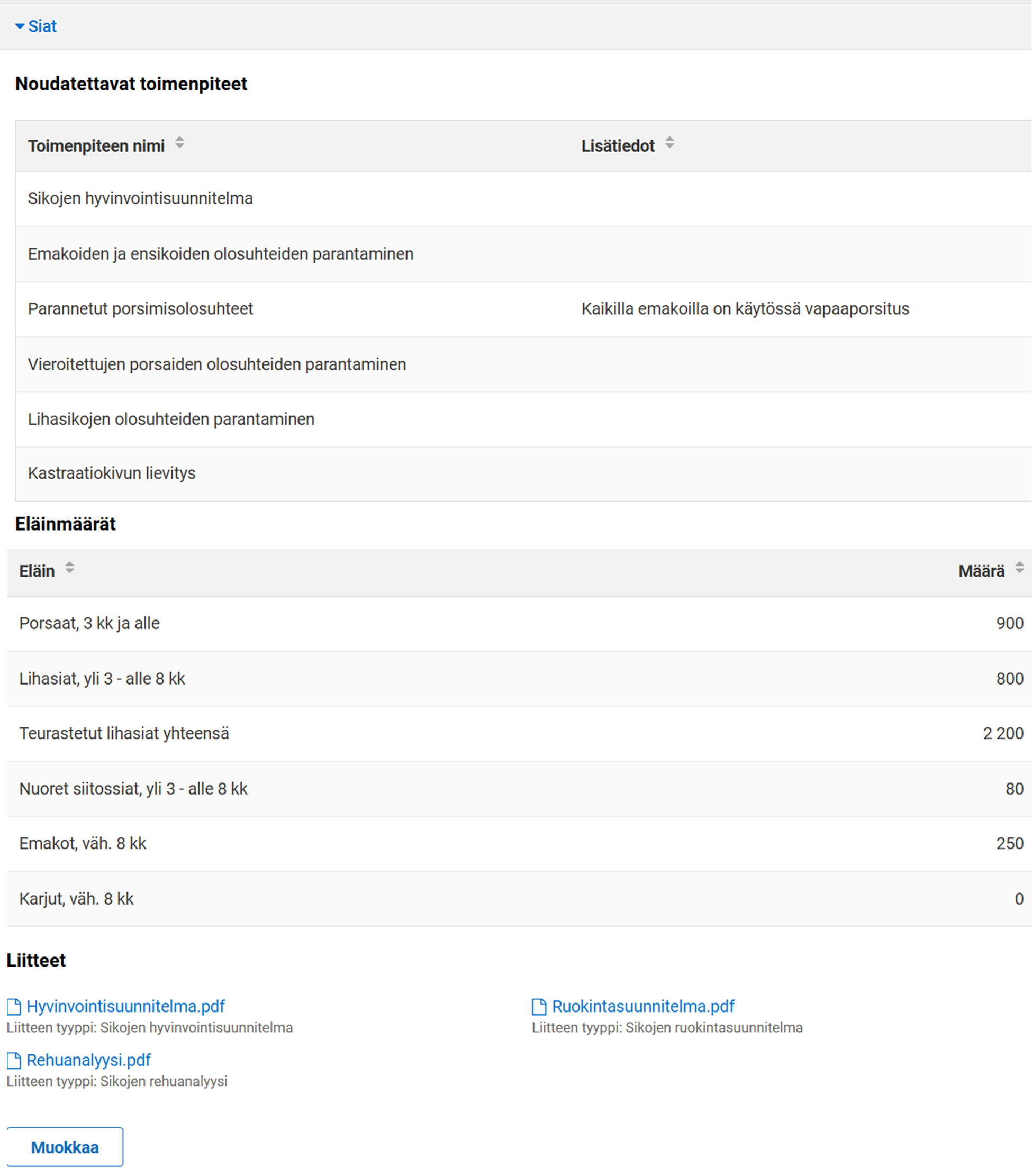
Task: Select the Sikojen hyvinvointisuunnitelma row
Action: [x=140, y=198]
